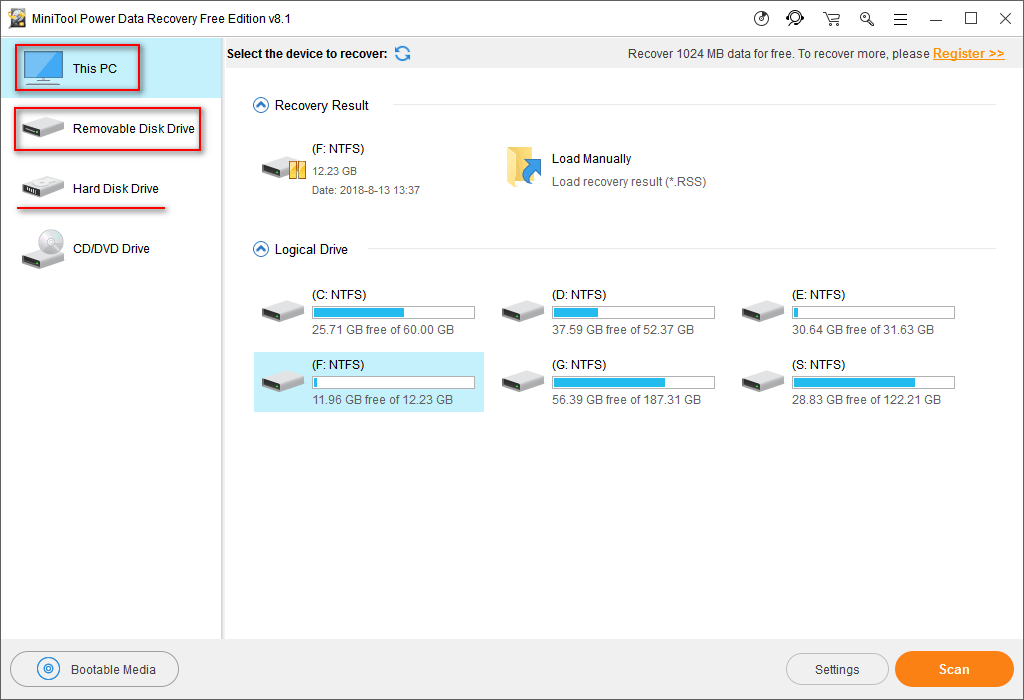Click the register key icon
Viewport: 1024px width, 700px height.
coord(867,18)
